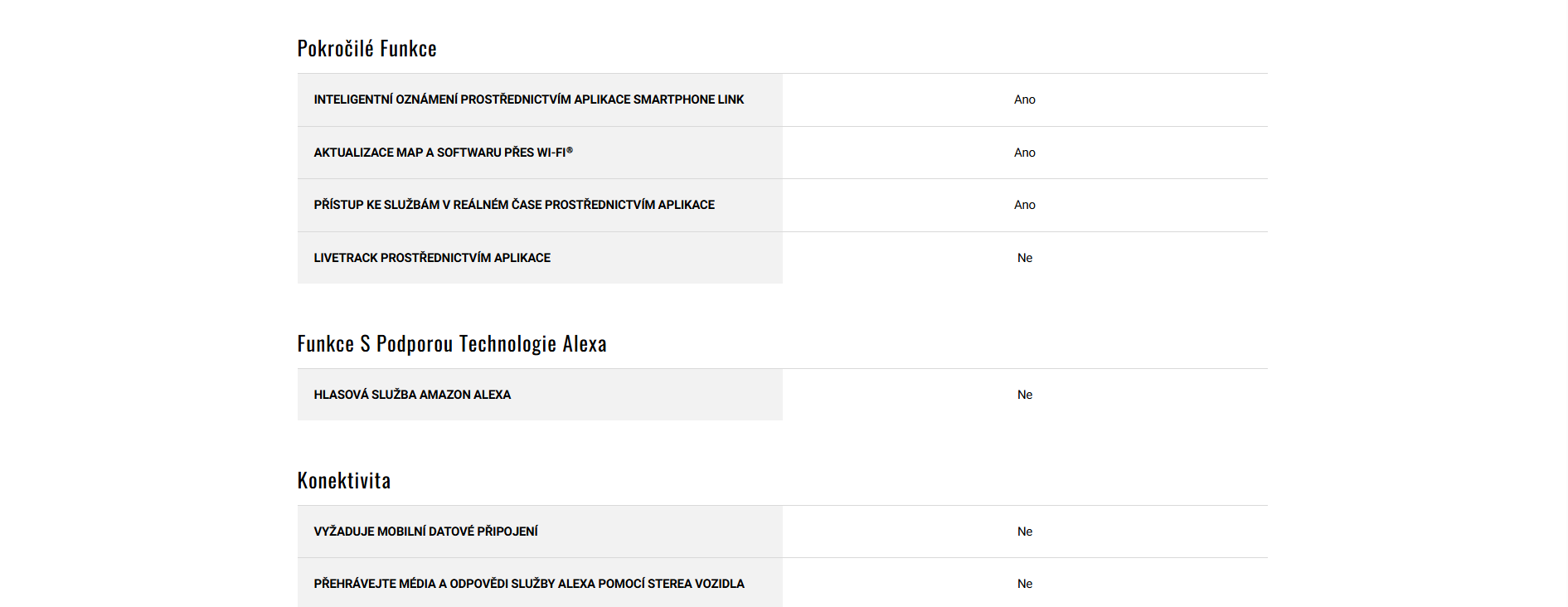Screen dimensions: 1568x607
Task: Click the 'VYŽADUJE MOBILNÍ DATOVÉ PŘIPOJENÍ' label
Action: (x=425, y=532)
